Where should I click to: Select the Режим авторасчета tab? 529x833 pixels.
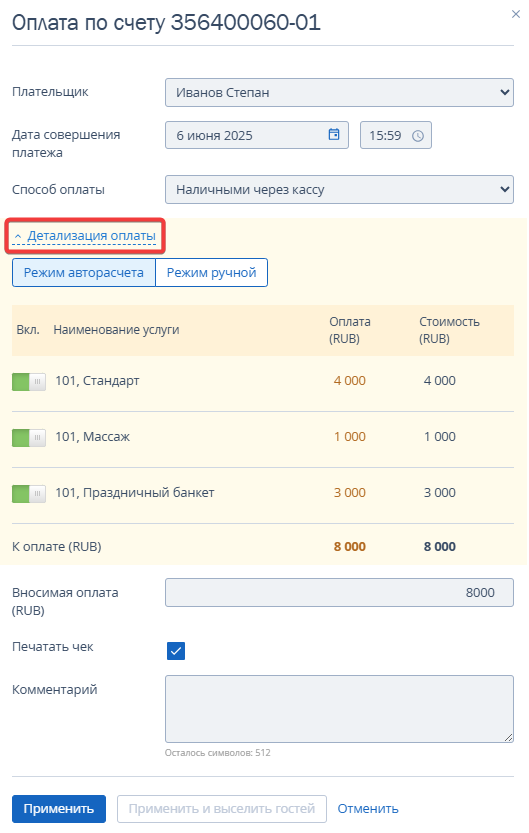[x=84, y=273]
